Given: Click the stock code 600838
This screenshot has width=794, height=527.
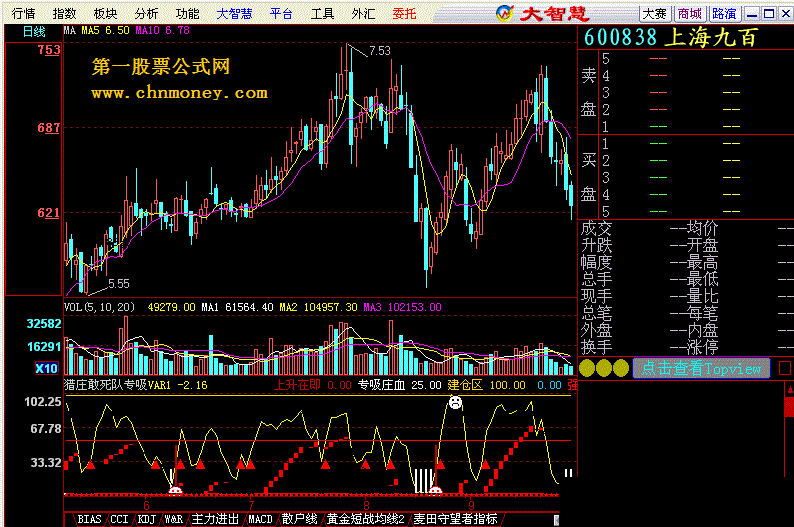Looking at the screenshot, I should (620, 37).
